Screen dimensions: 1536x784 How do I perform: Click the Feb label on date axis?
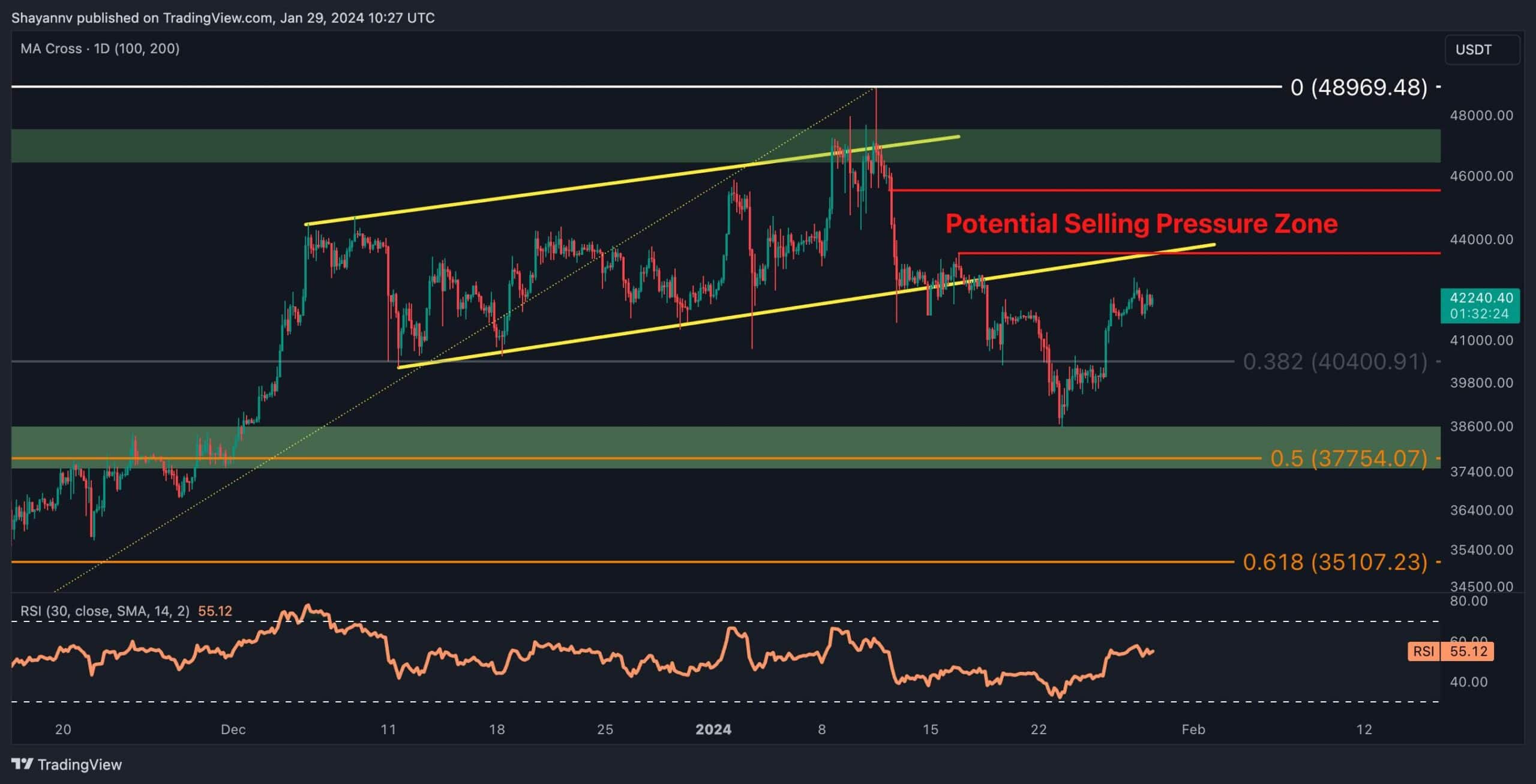[x=1193, y=729]
